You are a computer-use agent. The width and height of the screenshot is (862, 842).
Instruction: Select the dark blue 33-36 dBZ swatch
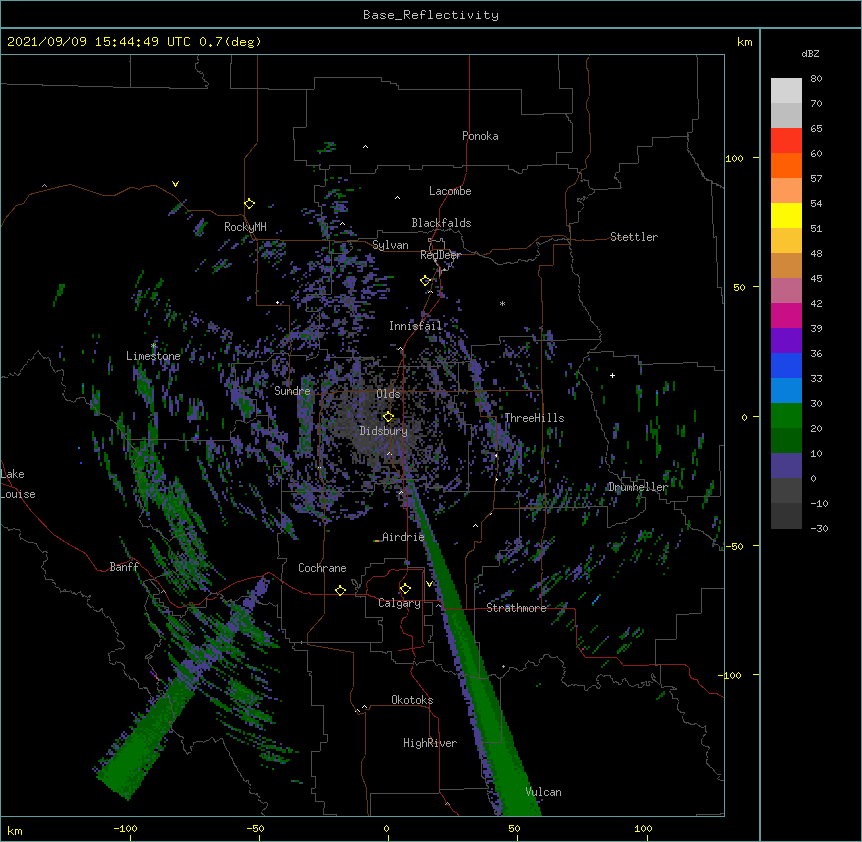pyautogui.click(x=786, y=366)
